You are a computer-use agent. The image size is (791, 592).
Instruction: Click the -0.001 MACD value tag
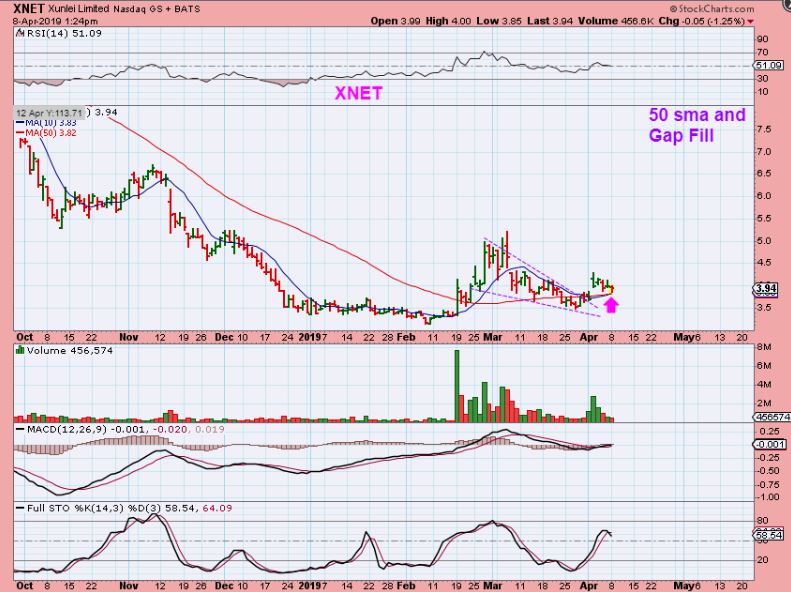tap(769, 444)
